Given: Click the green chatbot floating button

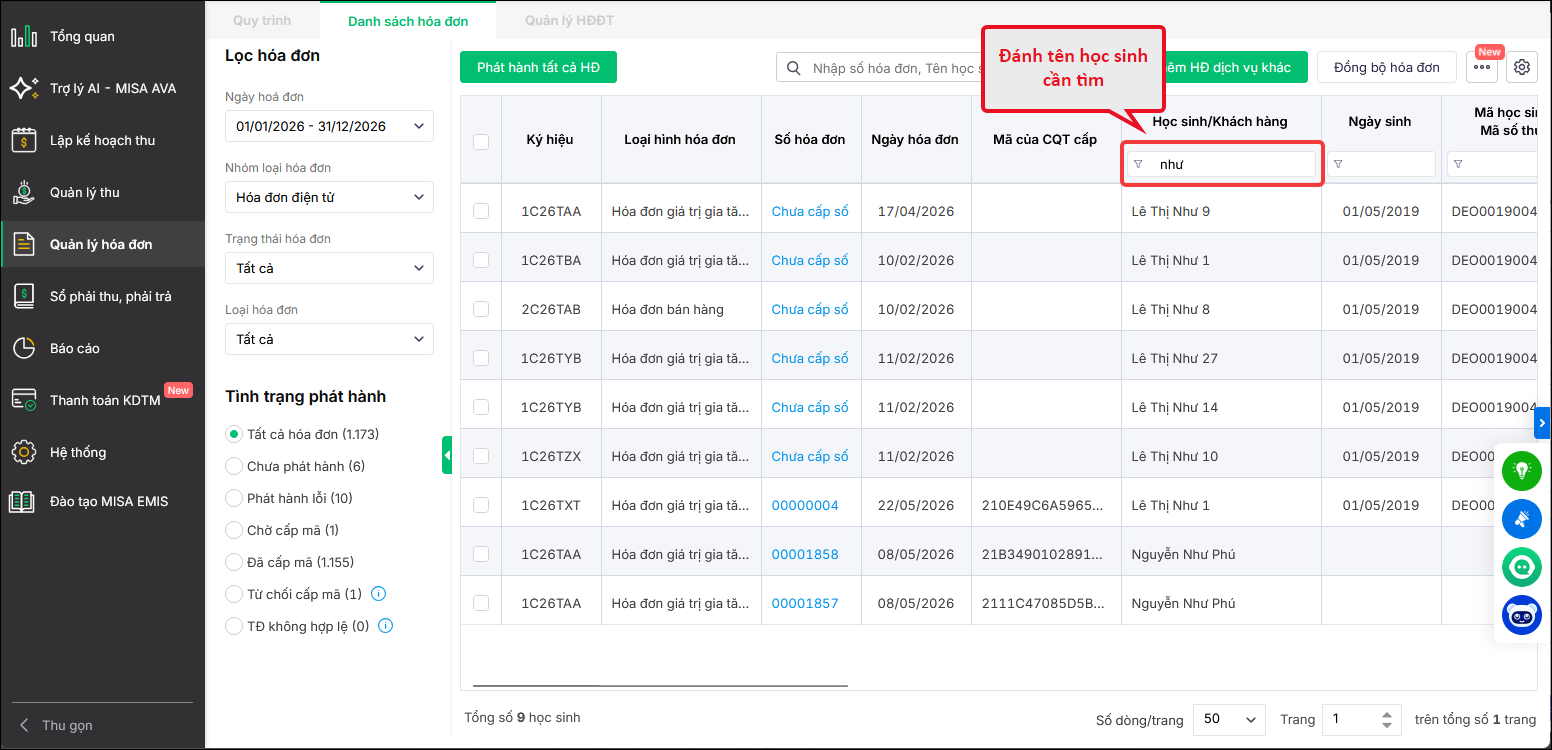Looking at the screenshot, I should point(1522,566).
